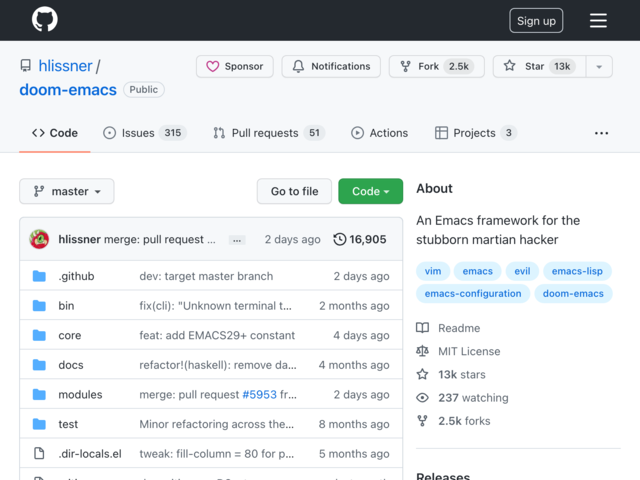Screen dimensions: 640x480
Task: Open the dropdown arrow next to Star
Action: click(599, 66)
